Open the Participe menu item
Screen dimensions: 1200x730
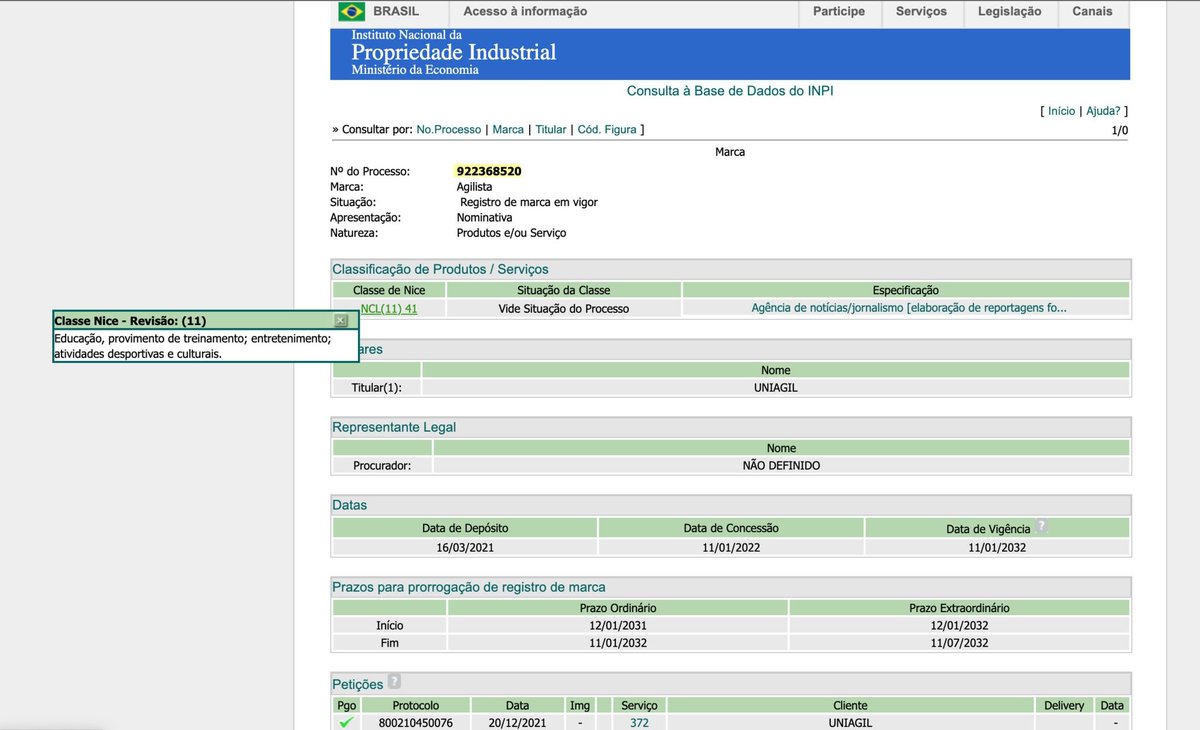(x=839, y=12)
